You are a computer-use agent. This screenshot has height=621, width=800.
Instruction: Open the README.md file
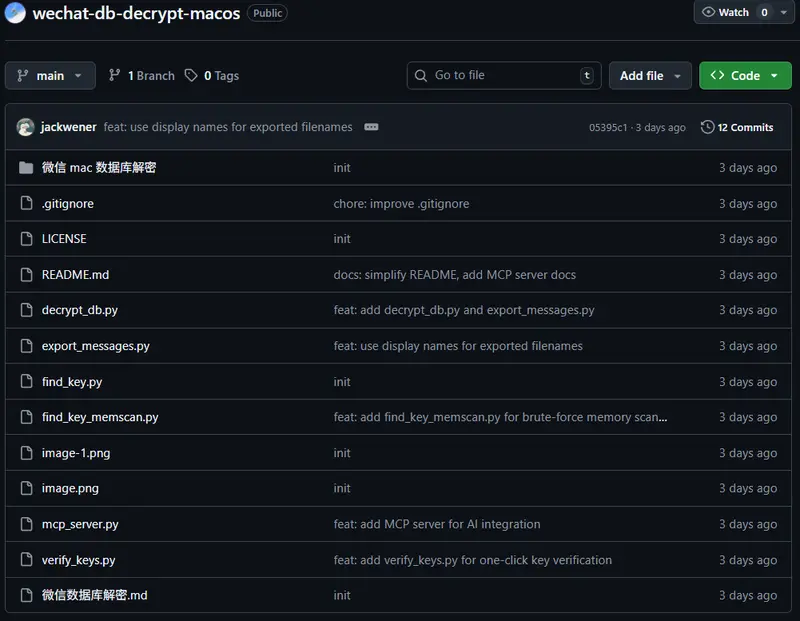[x=75, y=275]
